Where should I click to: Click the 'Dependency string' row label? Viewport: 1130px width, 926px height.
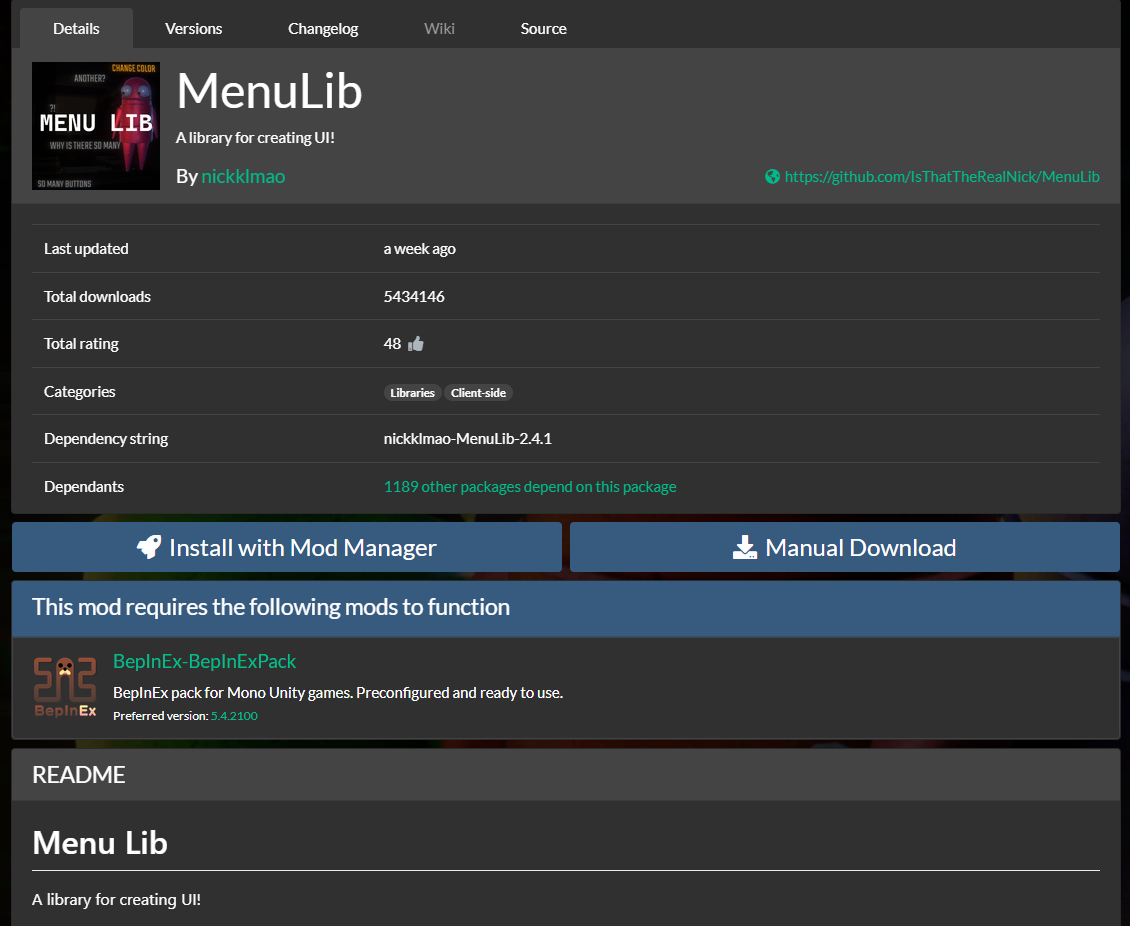(106, 439)
